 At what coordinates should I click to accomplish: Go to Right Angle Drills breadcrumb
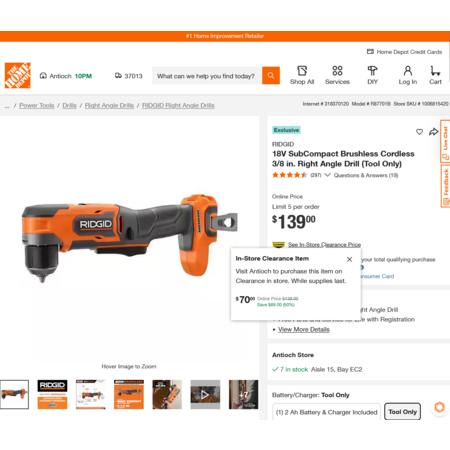pos(109,105)
